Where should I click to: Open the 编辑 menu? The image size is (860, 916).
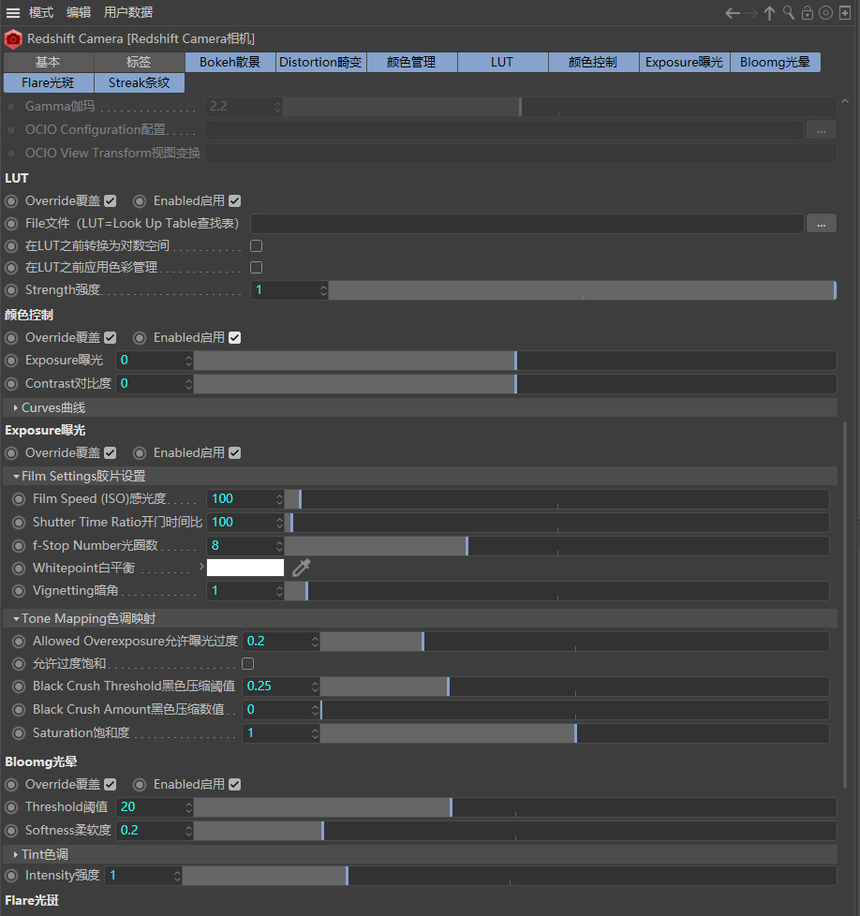point(78,13)
